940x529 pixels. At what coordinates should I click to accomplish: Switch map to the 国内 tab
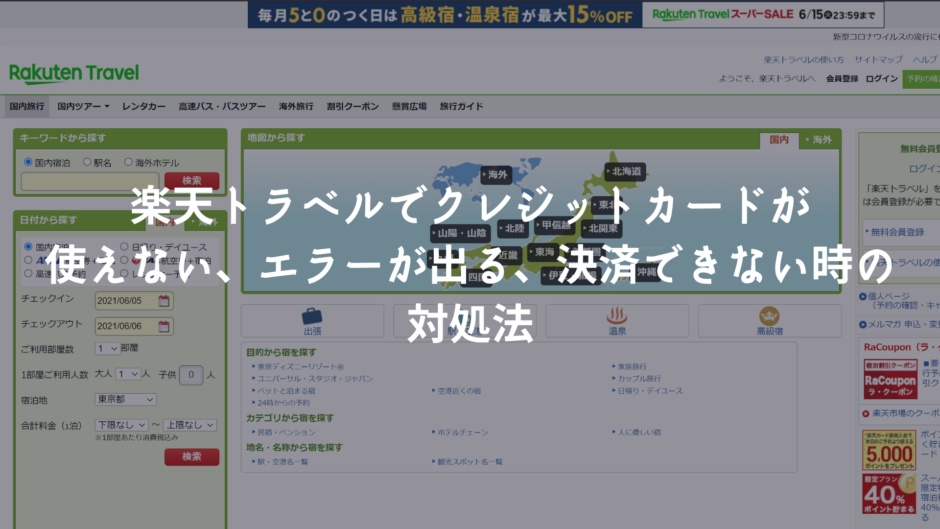coord(779,140)
